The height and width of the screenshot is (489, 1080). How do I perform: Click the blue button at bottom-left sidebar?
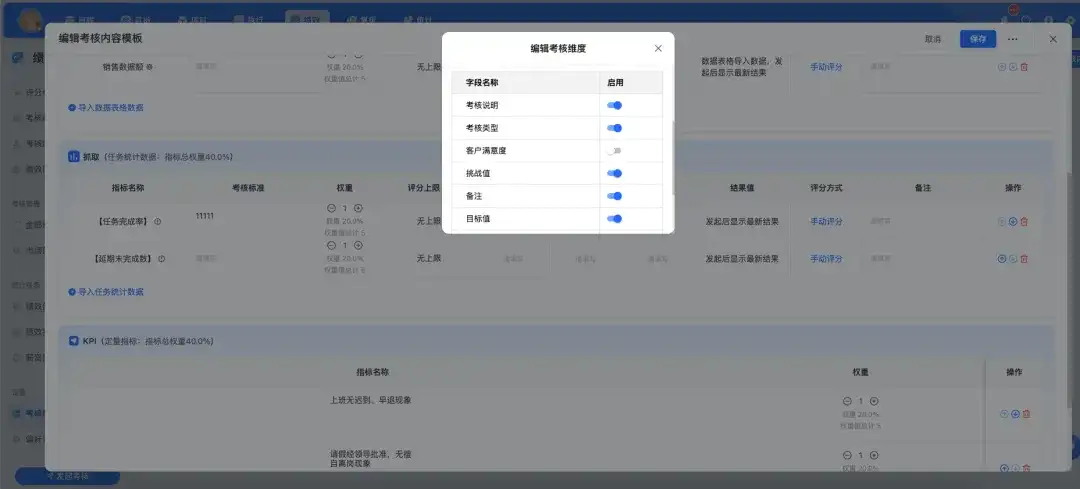pyautogui.click(x=68, y=476)
